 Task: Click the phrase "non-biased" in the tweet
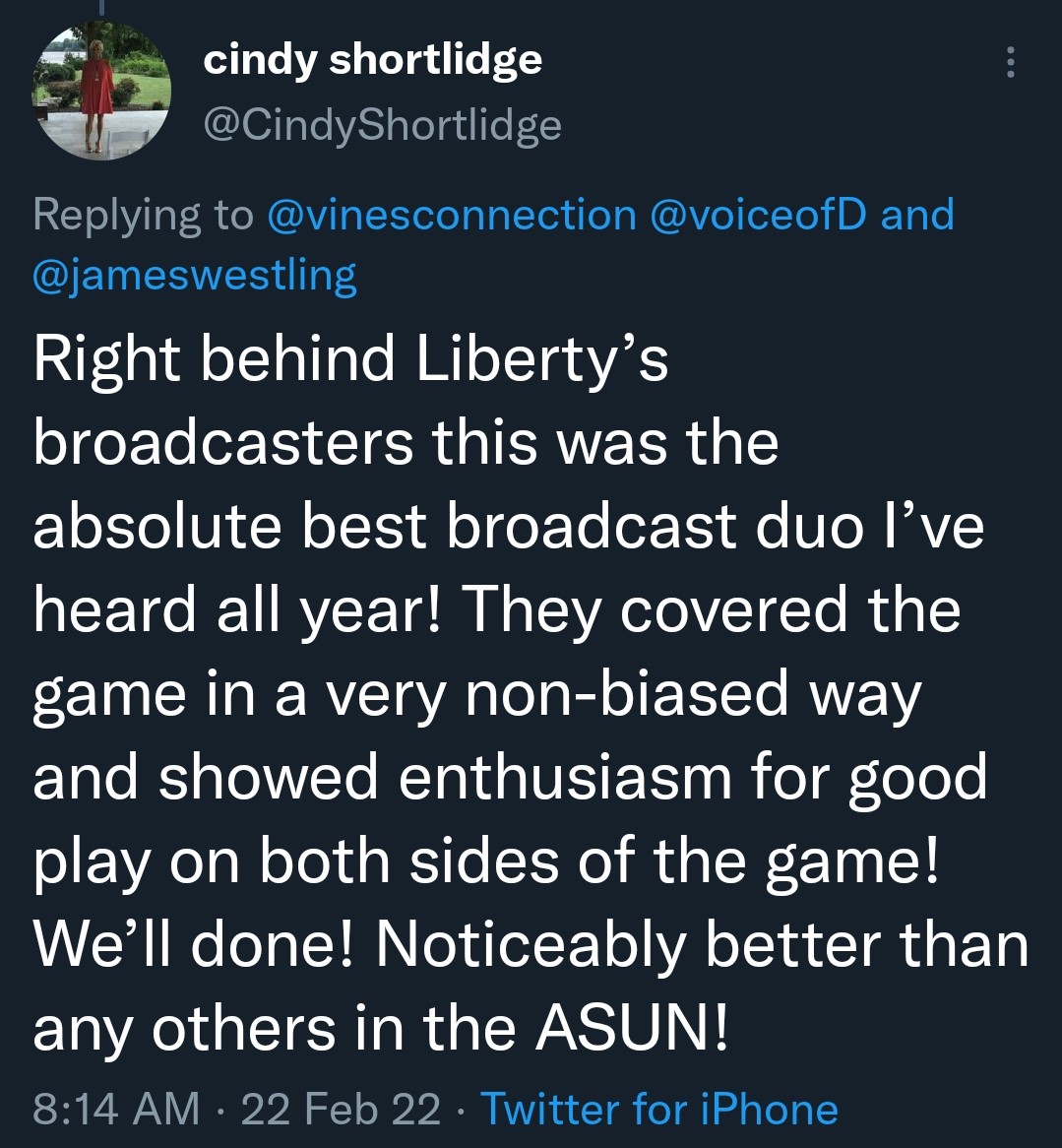click(x=628, y=693)
